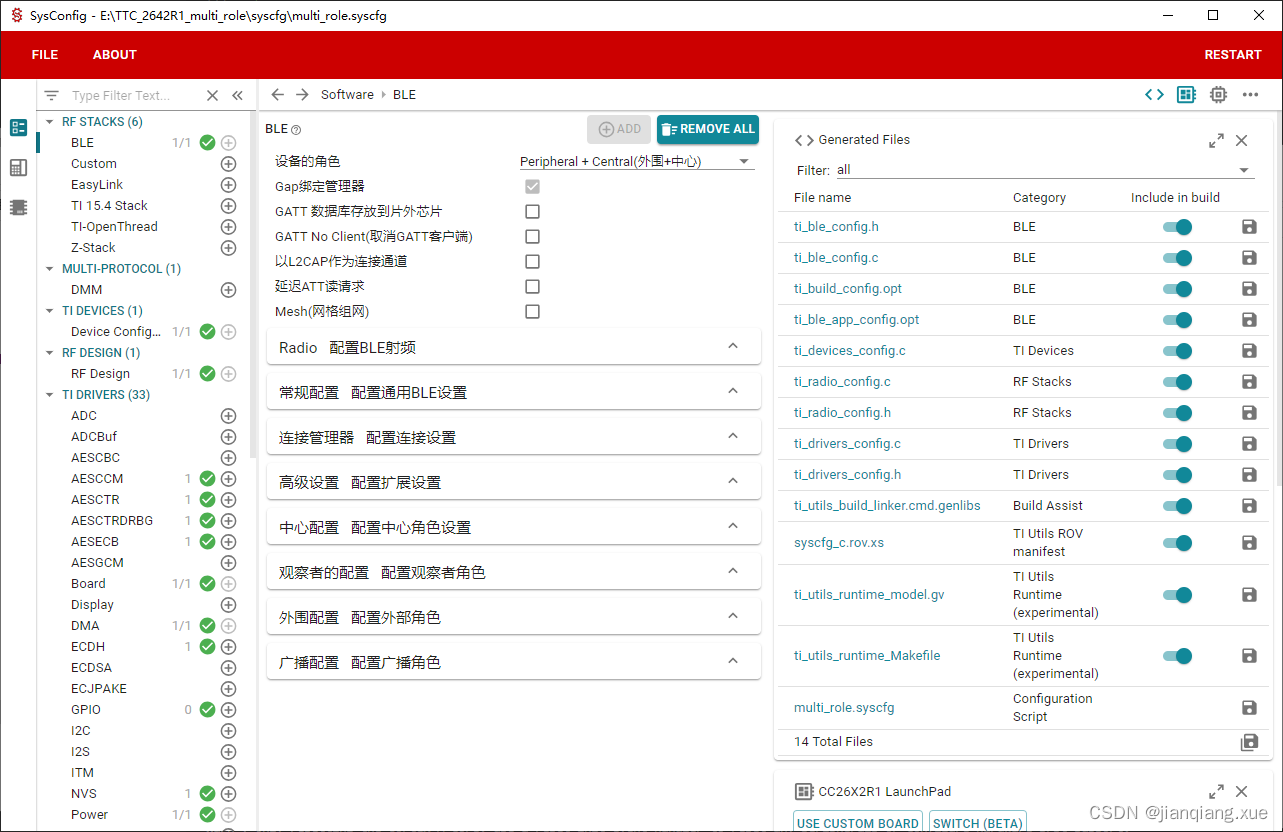The width and height of the screenshot is (1283, 832).
Task: Open the 设备的角色 dropdown
Action: coord(637,161)
